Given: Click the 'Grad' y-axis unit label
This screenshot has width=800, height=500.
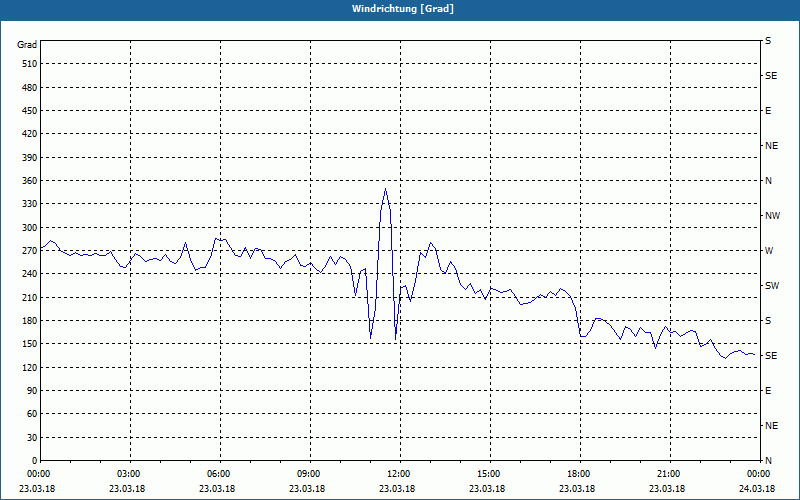Looking at the screenshot, I should [27, 45].
